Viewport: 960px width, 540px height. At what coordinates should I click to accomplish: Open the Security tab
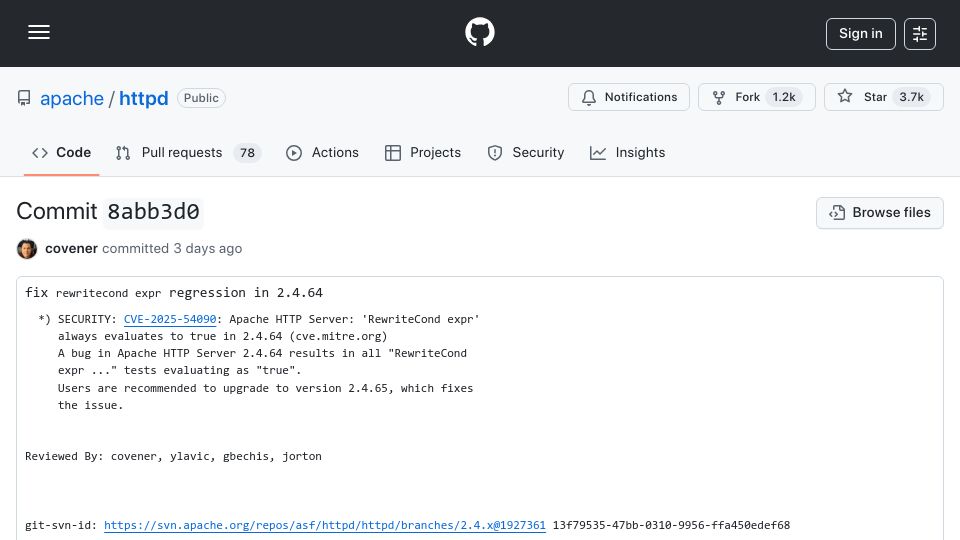tap(525, 152)
